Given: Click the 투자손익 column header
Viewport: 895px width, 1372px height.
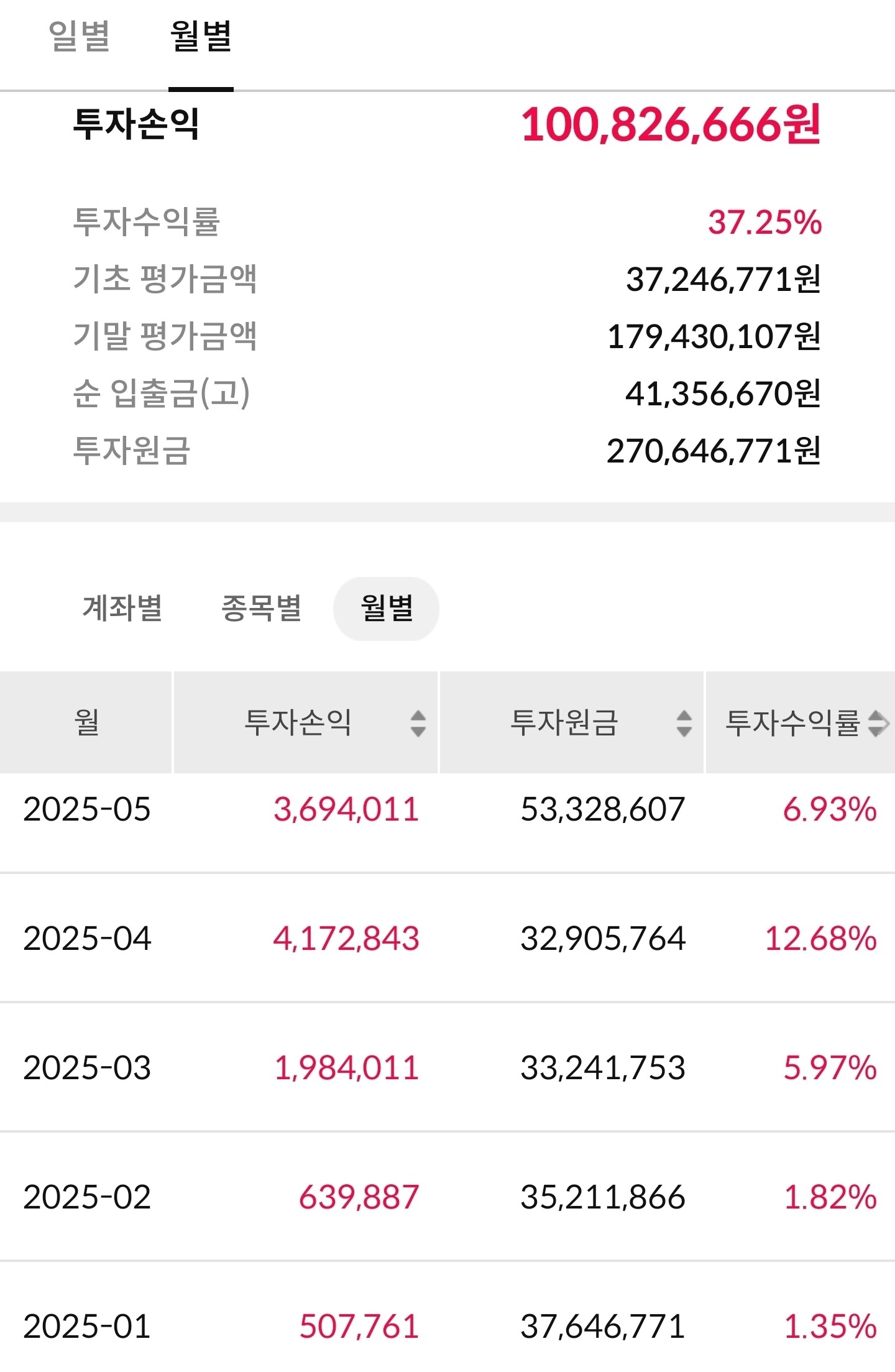Looking at the screenshot, I should [x=306, y=722].
